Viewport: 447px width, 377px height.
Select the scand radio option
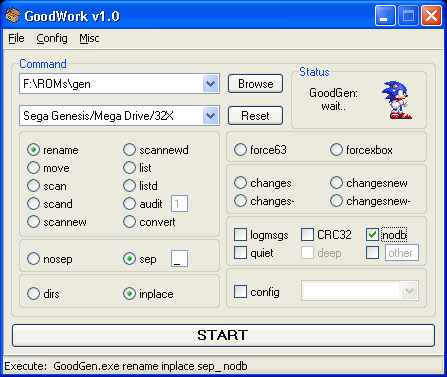(x=33, y=204)
